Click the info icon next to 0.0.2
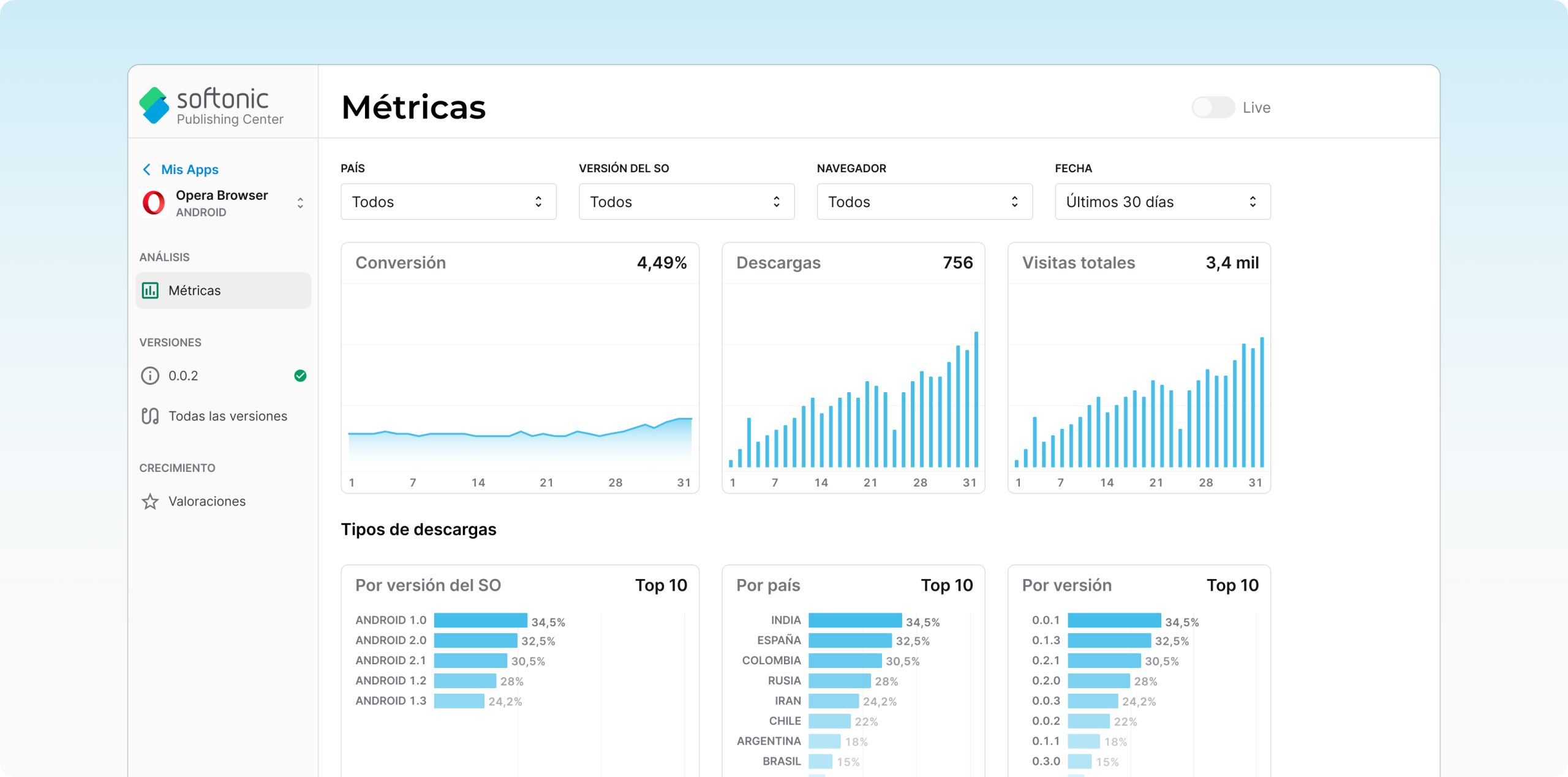The image size is (1568, 777). 150,376
